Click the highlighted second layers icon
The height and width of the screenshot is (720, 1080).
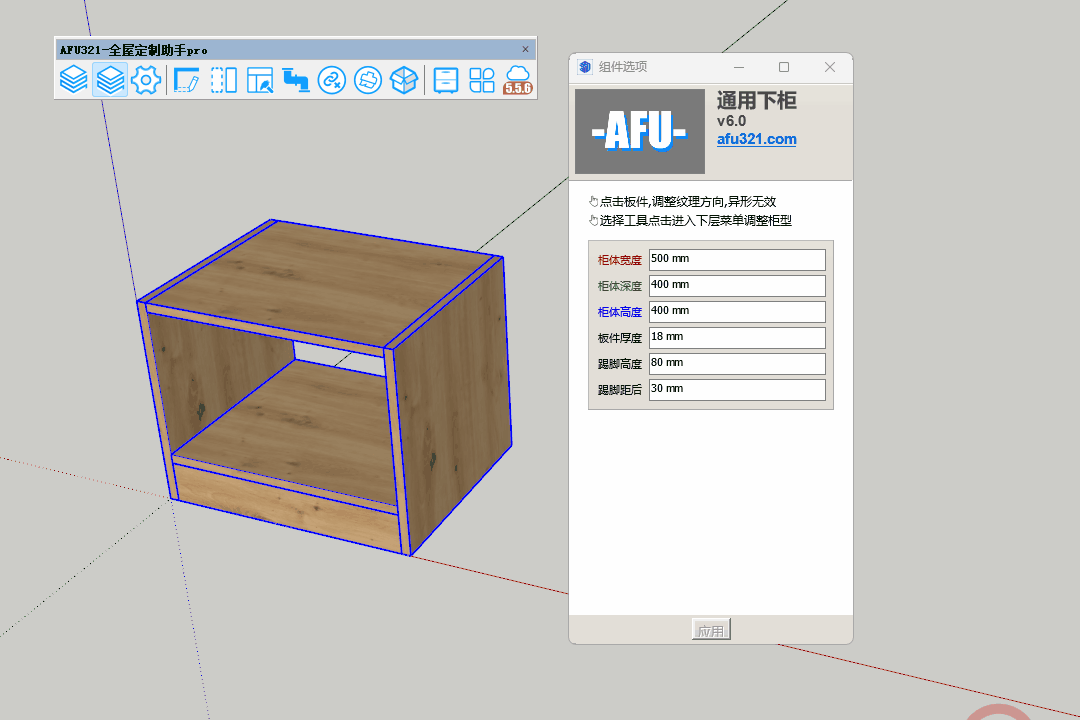[x=110, y=79]
